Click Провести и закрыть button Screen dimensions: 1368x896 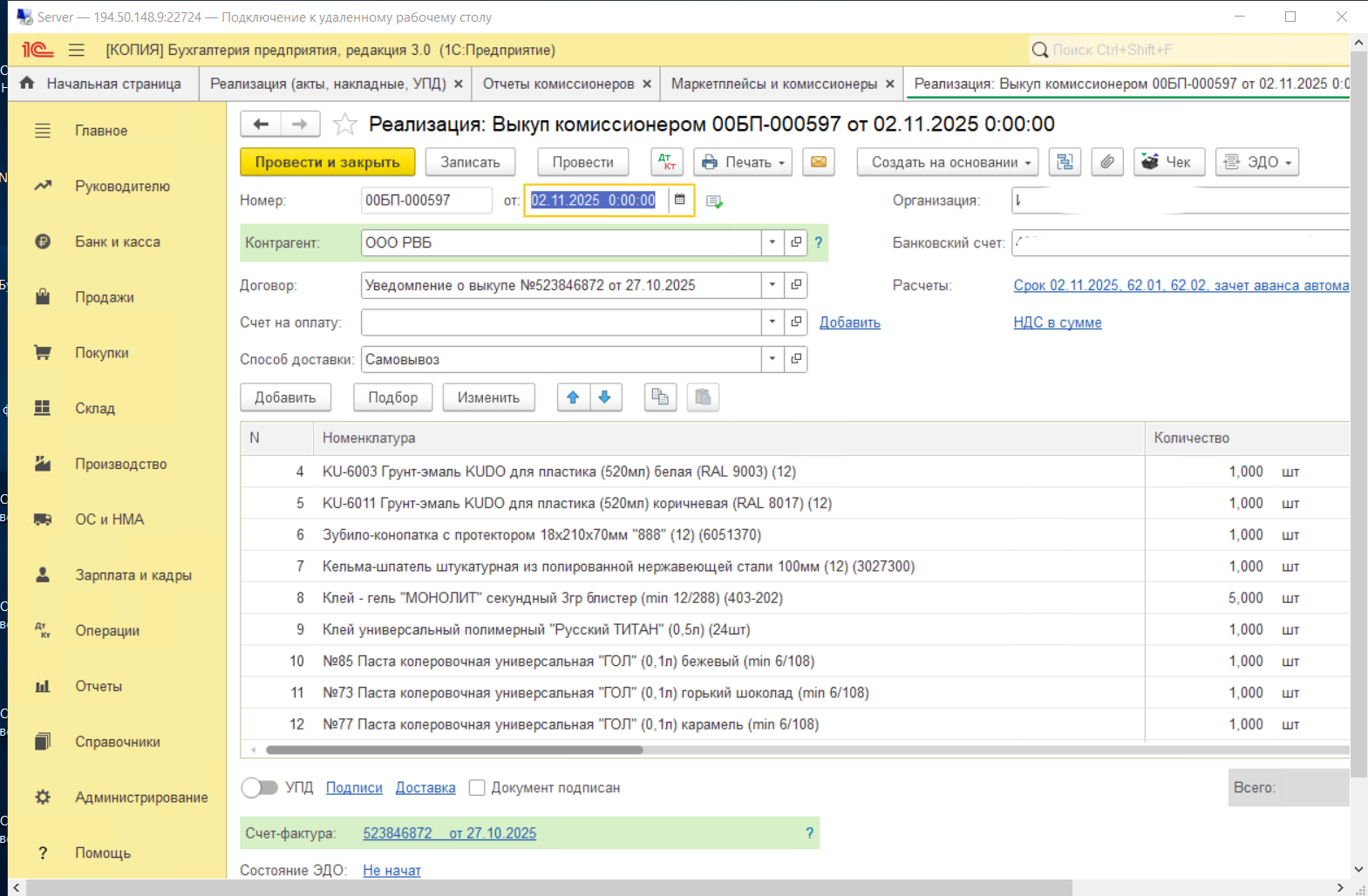327,162
